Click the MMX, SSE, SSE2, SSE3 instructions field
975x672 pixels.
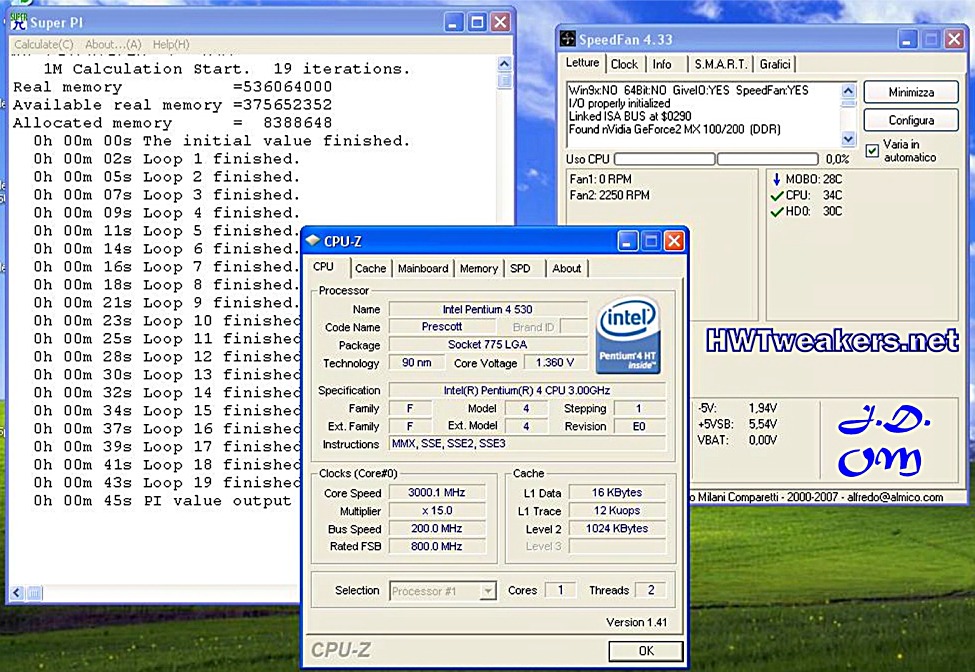click(x=527, y=444)
